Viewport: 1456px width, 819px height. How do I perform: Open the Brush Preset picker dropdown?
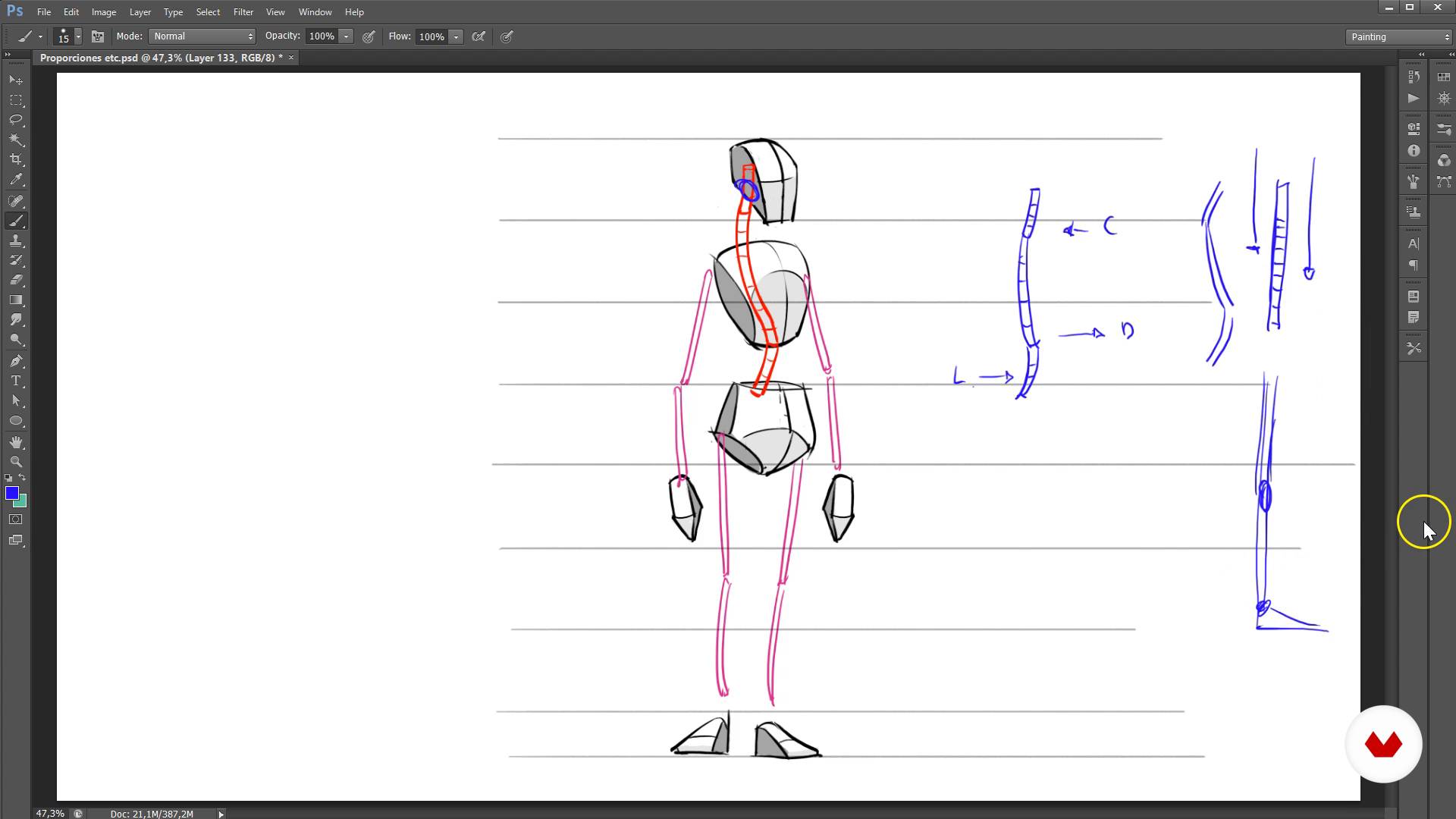tap(77, 36)
